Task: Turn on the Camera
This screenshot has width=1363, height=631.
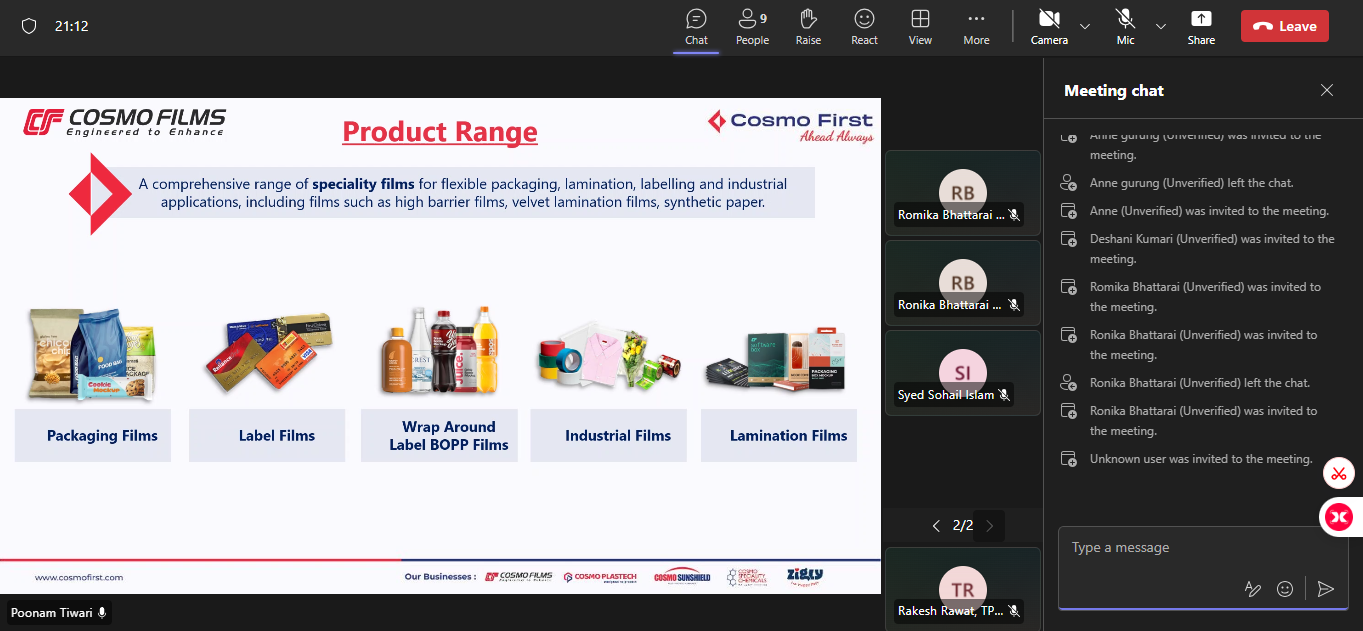Action: [1049, 27]
